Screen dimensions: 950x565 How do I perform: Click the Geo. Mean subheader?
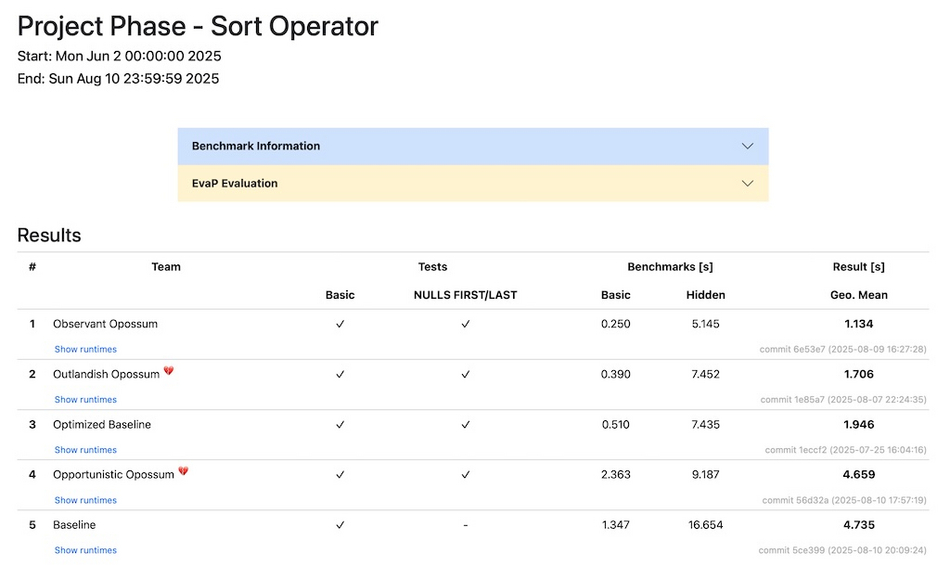(859, 295)
